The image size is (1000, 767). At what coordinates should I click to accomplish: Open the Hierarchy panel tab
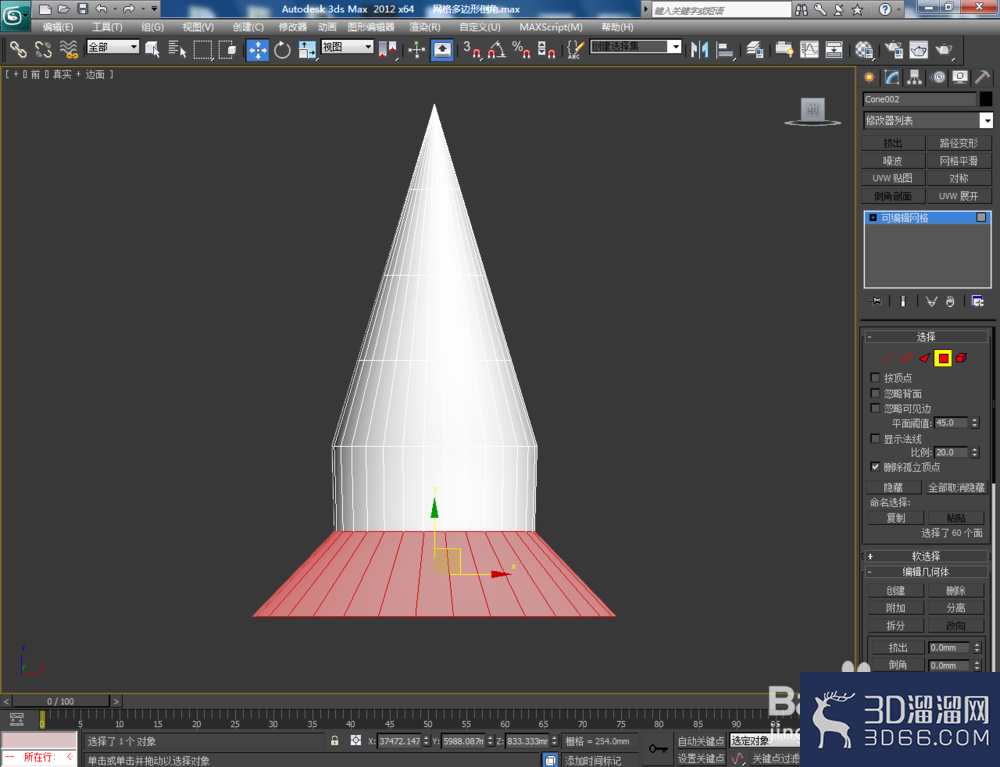[x=915, y=78]
